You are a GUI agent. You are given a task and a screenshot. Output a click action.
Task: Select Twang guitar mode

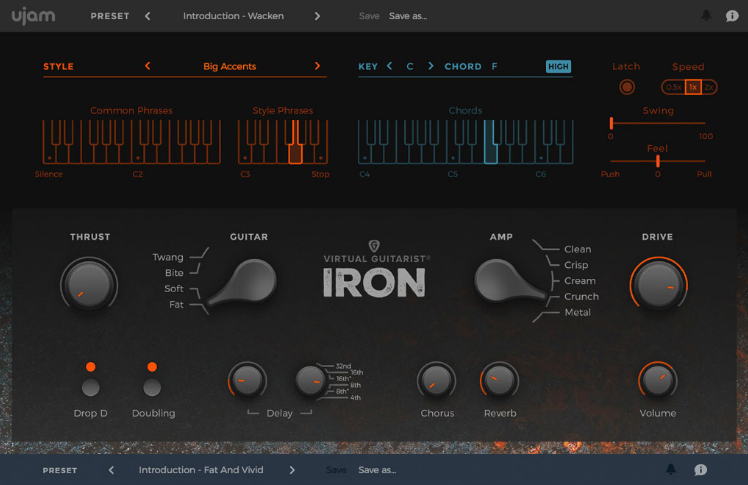point(167,257)
